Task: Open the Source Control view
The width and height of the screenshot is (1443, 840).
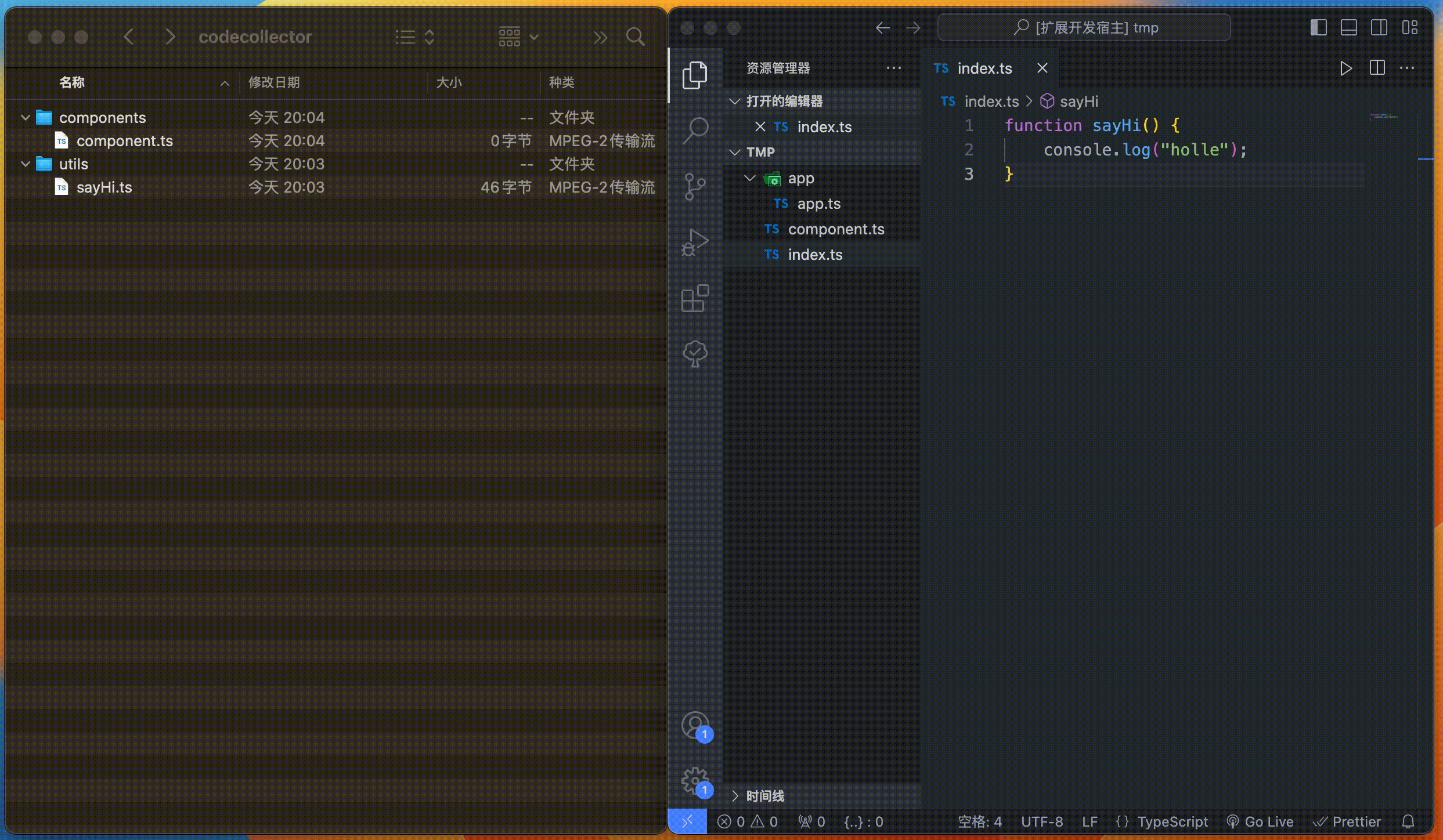Action: pos(695,187)
